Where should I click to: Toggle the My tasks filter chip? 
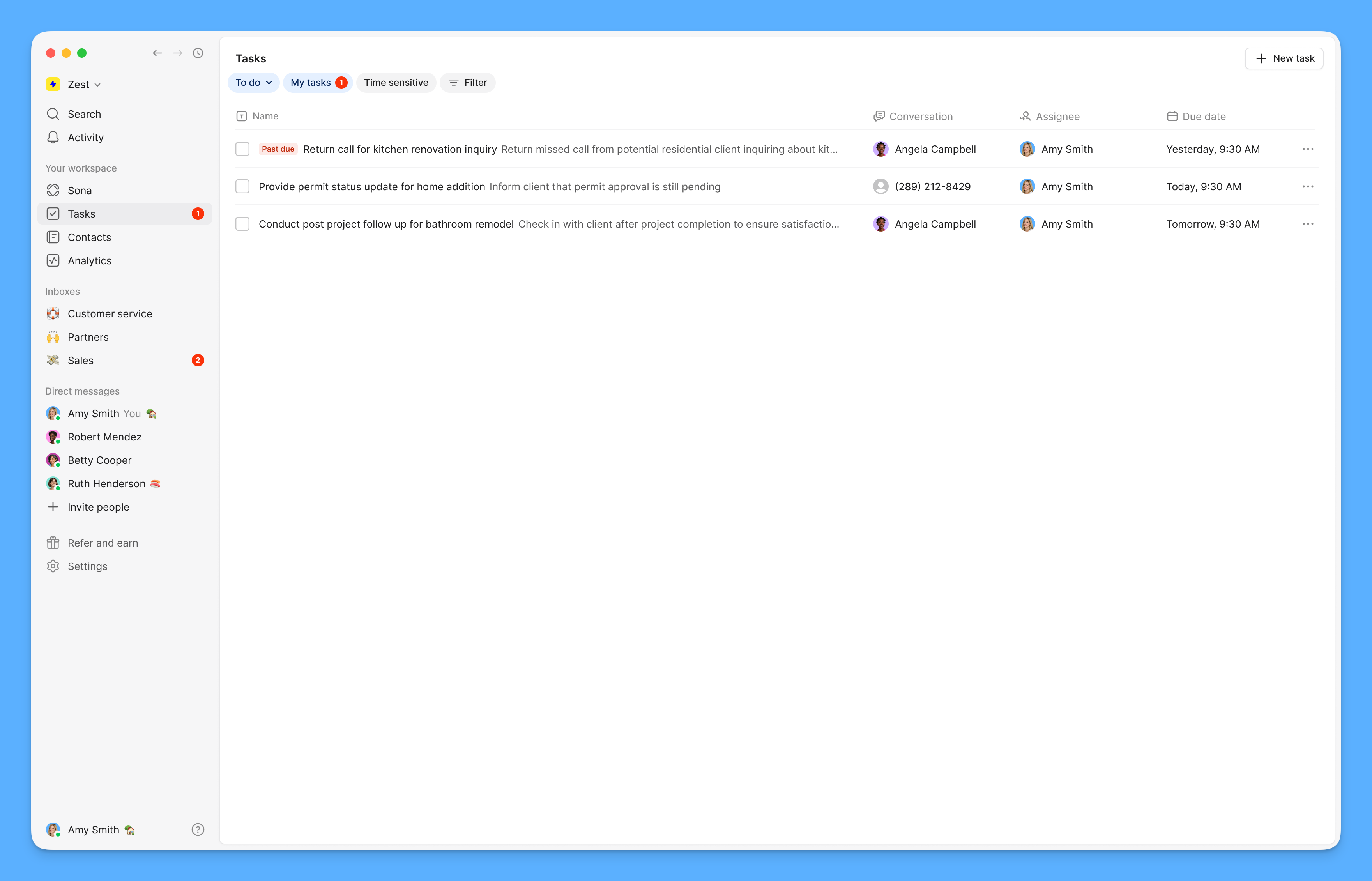(x=318, y=82)
